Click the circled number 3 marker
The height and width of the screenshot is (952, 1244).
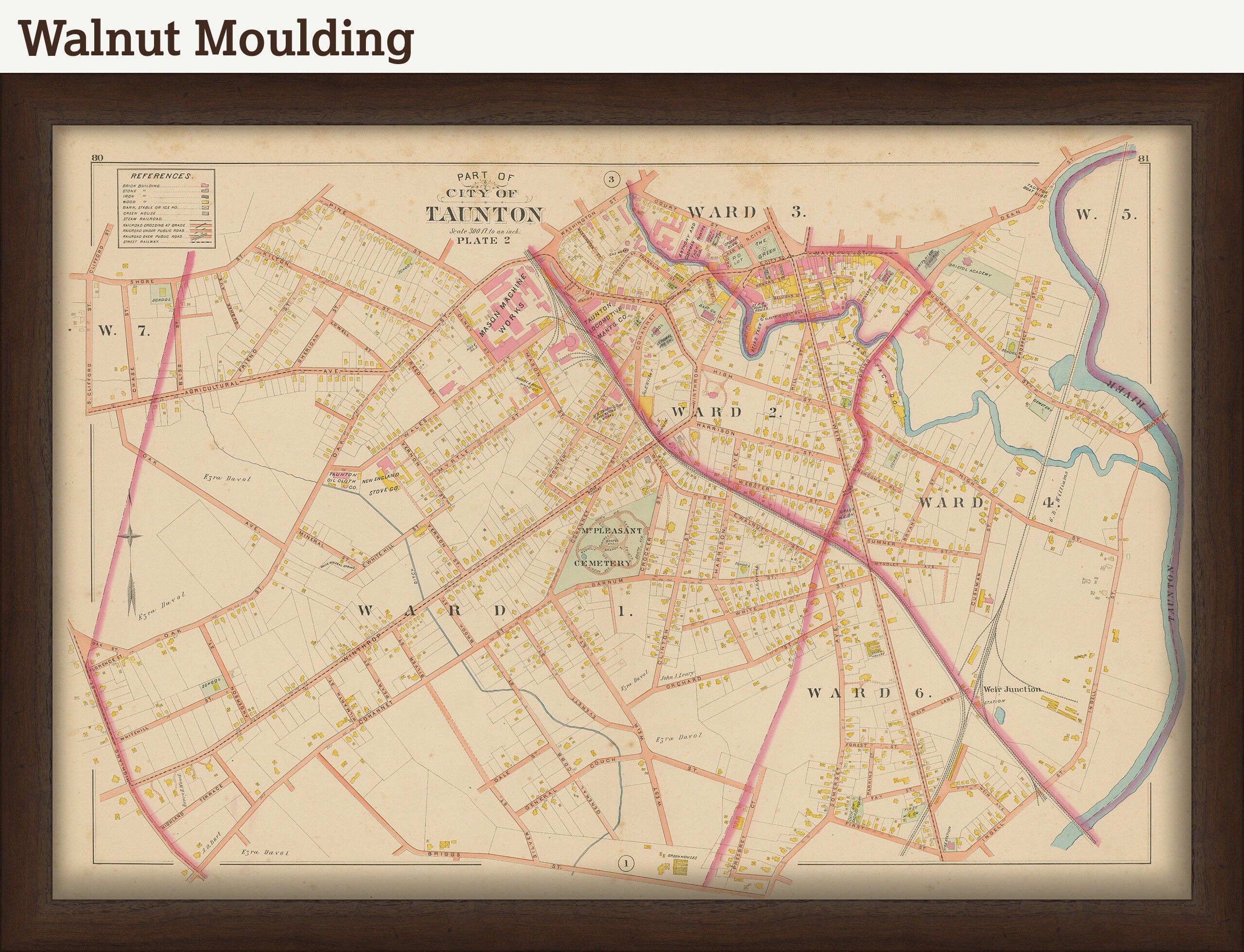[611, 180]
